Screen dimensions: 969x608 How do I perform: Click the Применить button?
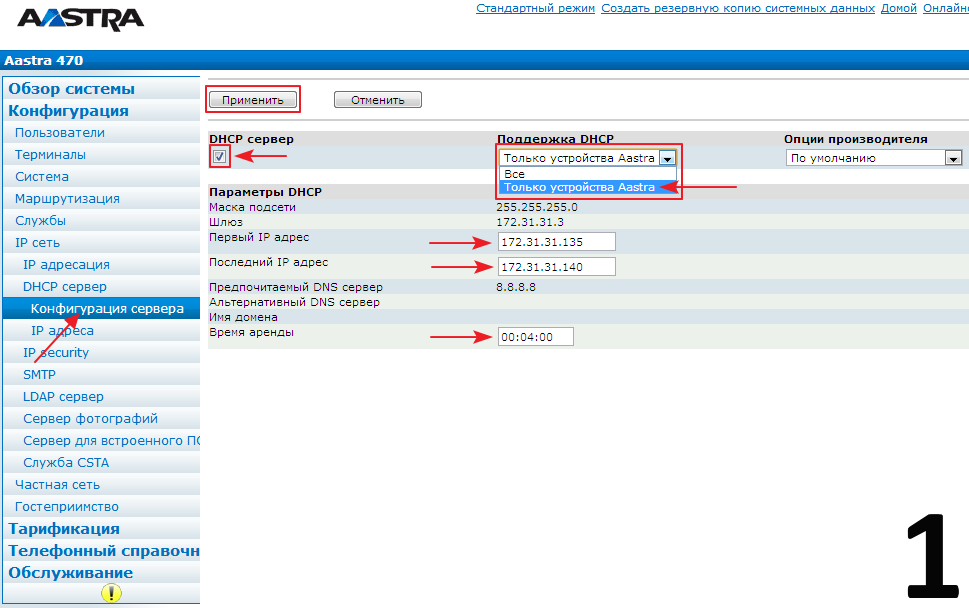253,100
